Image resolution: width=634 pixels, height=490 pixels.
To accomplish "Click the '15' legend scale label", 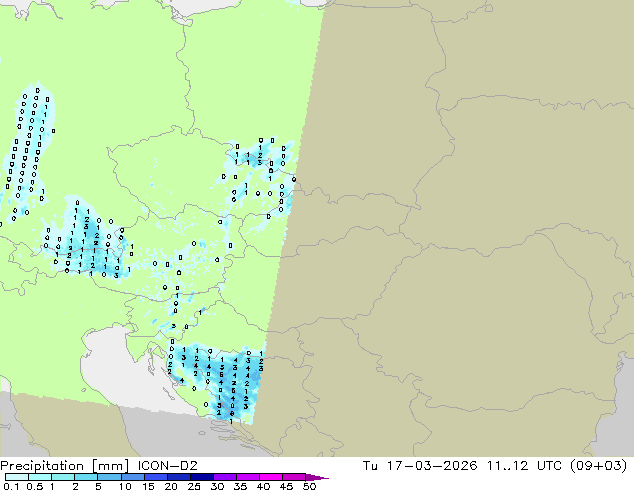I will pyautogui.click(x=148, y=486).
